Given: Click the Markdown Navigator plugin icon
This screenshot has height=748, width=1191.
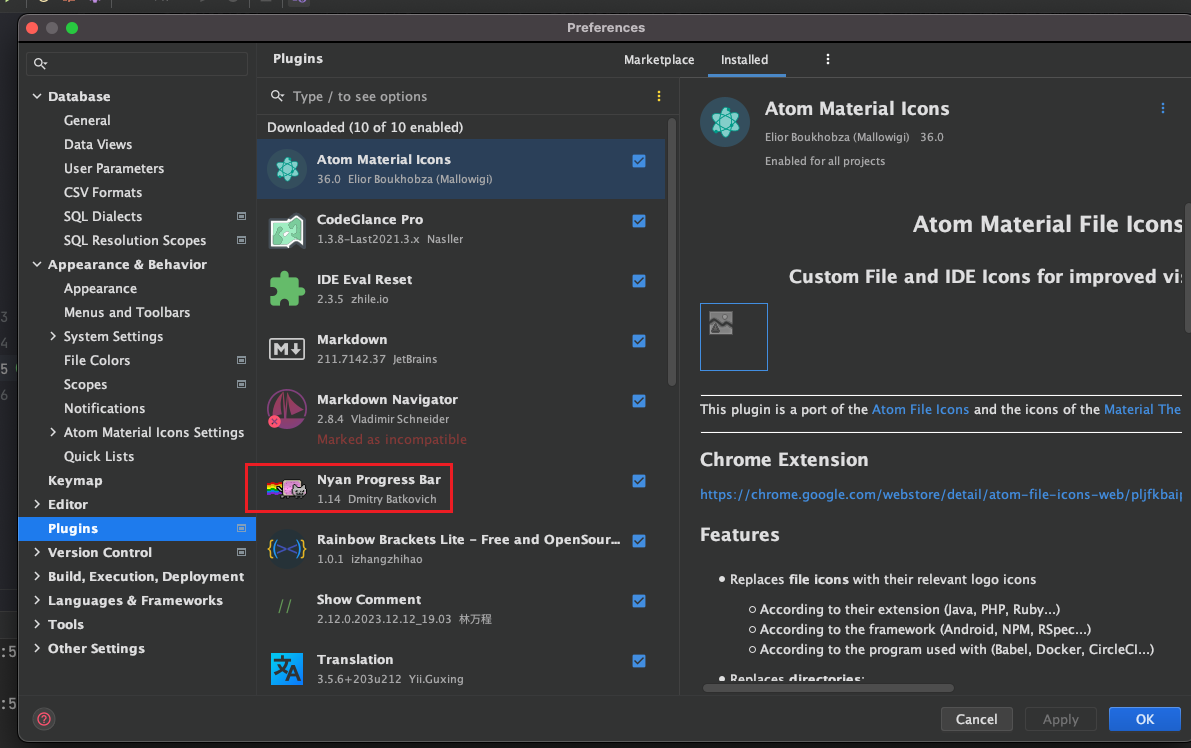Looking at the screenshot, I should 286,409.
